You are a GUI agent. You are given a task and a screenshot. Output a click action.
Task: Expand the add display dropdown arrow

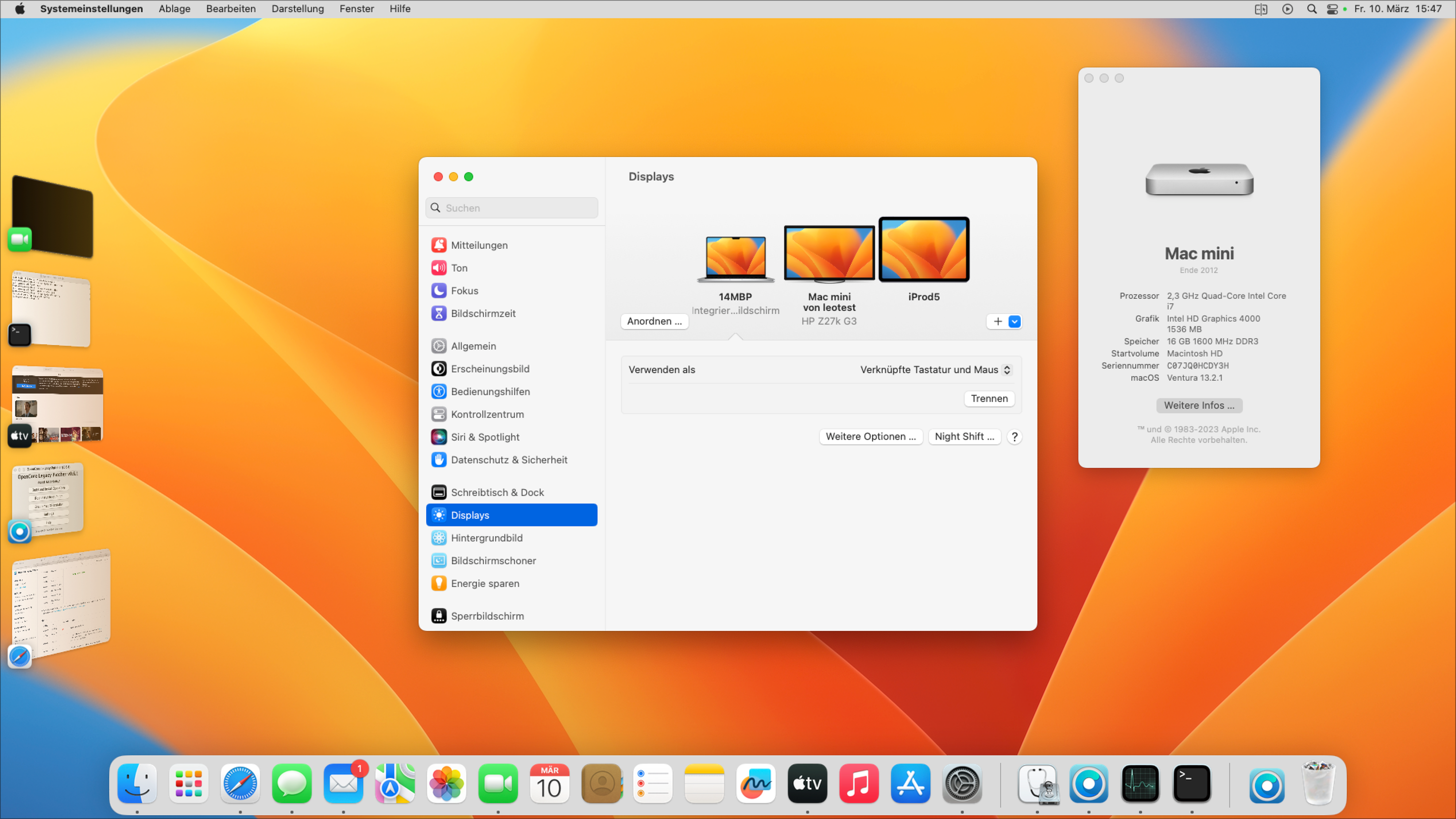click(x=1014, y=322)
